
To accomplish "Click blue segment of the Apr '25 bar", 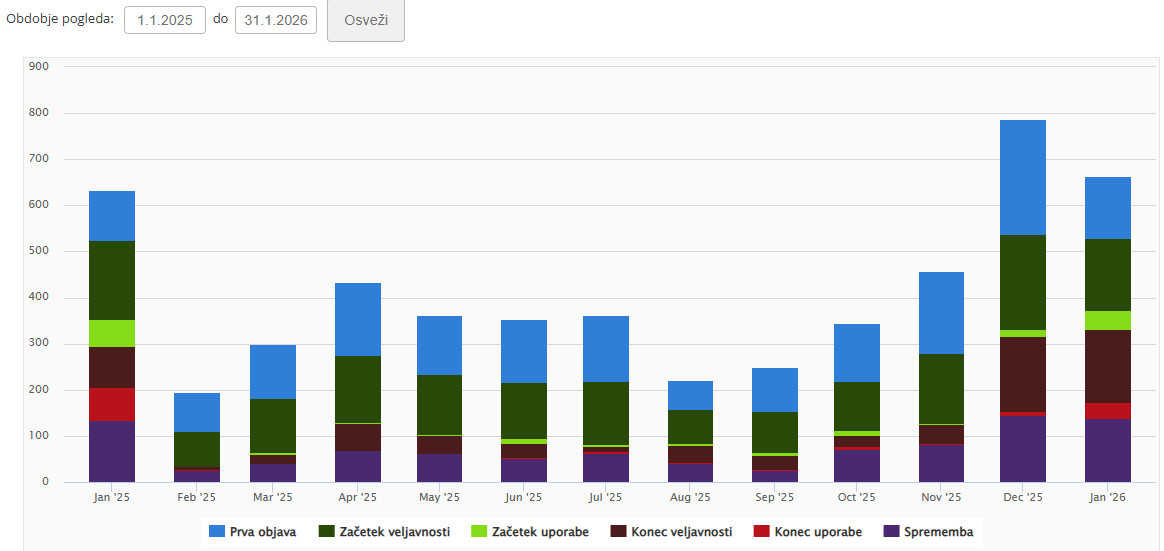I will pyautogui.click(x=357, y=319).
